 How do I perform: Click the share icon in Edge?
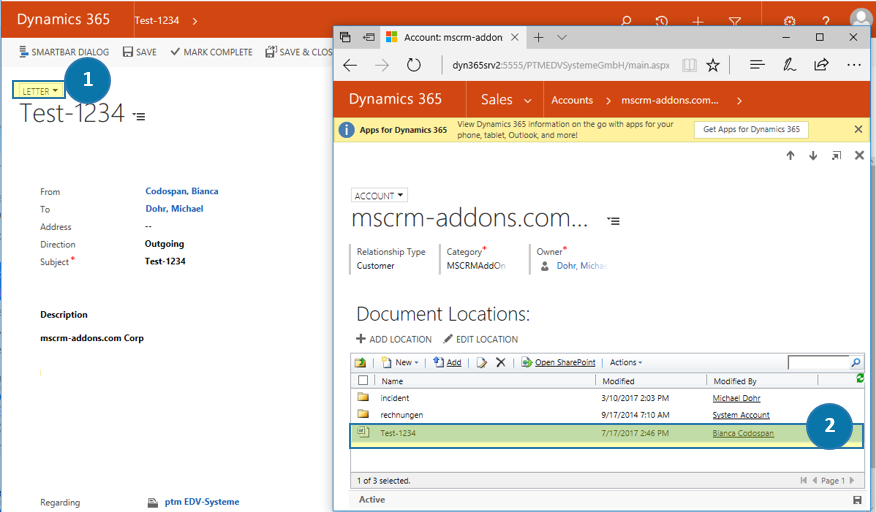(821, 65)
